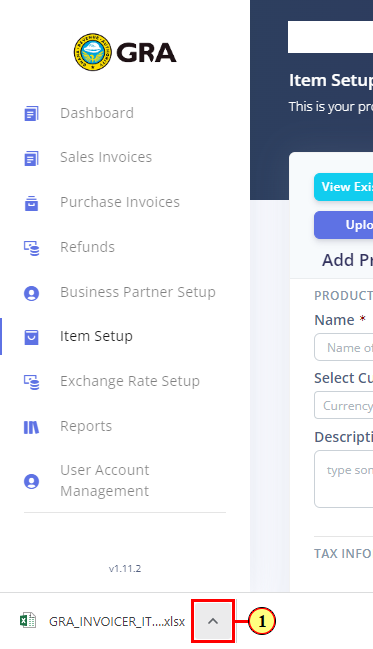373x649 pixels.
Task: Click the User Account Management icon
Action: 31,481
